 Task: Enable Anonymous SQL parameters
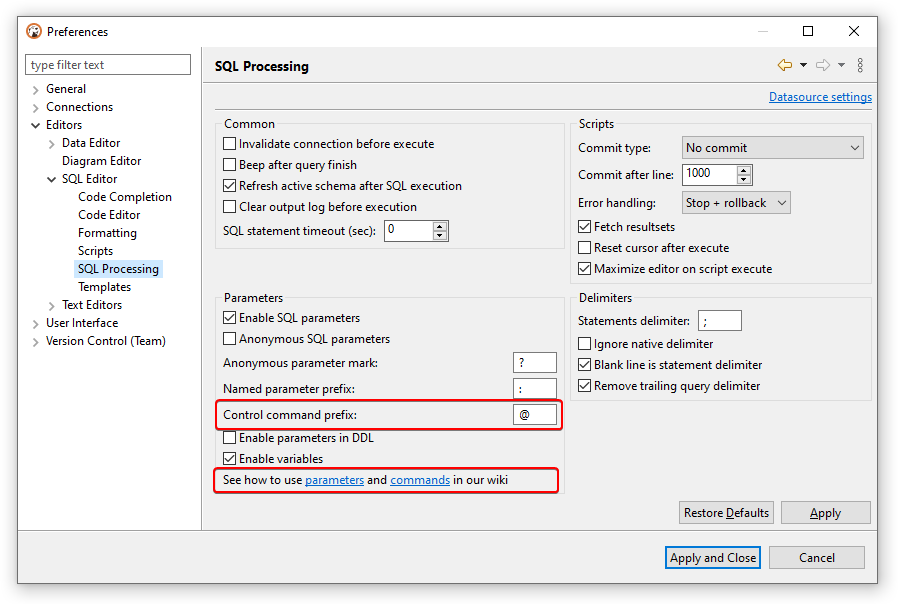[229, 338]
